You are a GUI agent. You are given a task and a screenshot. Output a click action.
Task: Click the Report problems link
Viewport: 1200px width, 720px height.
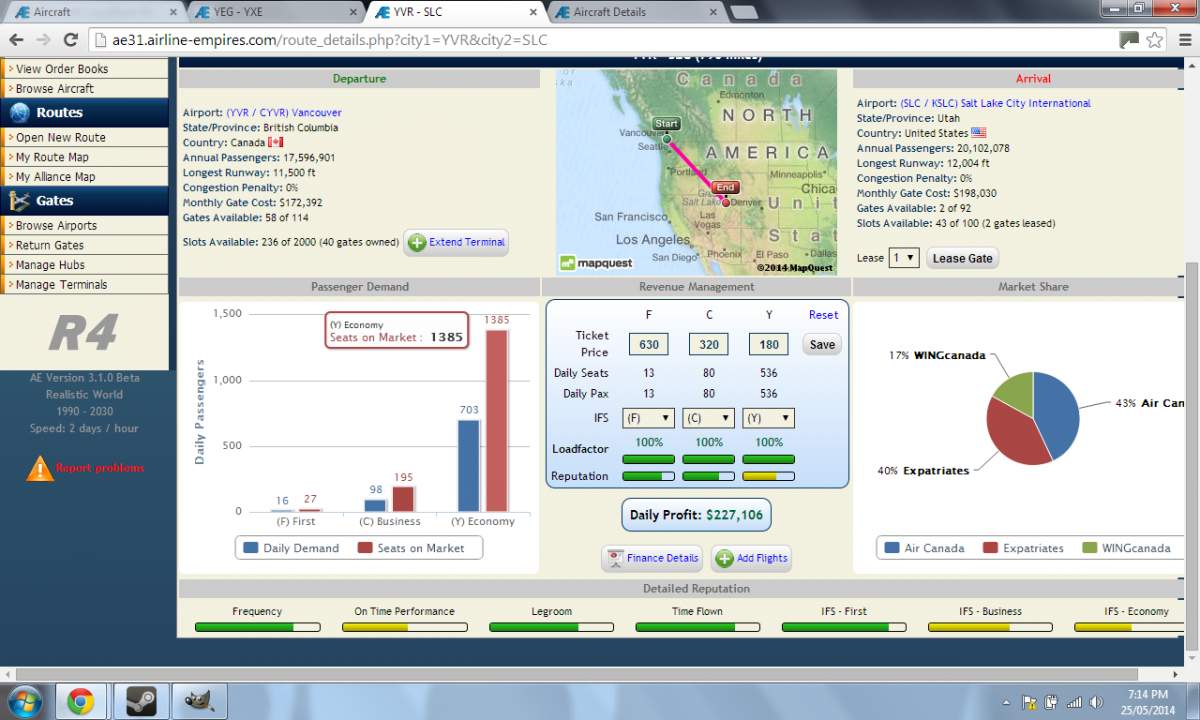coord(100,468)
